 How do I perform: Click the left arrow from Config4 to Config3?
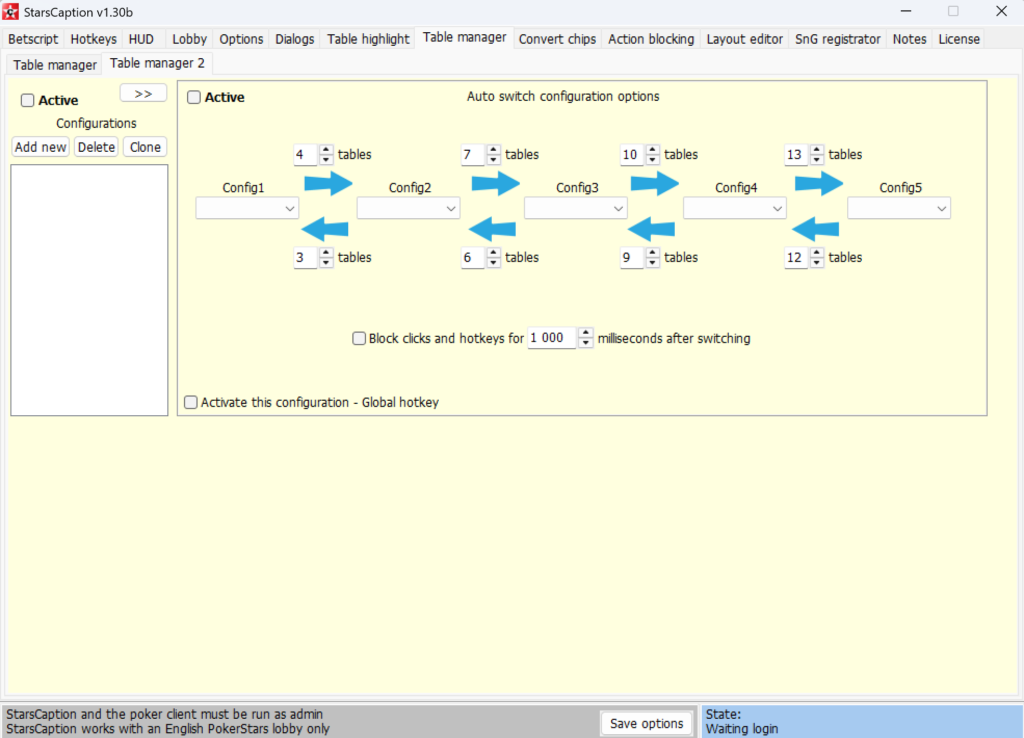tap(651, 229)
